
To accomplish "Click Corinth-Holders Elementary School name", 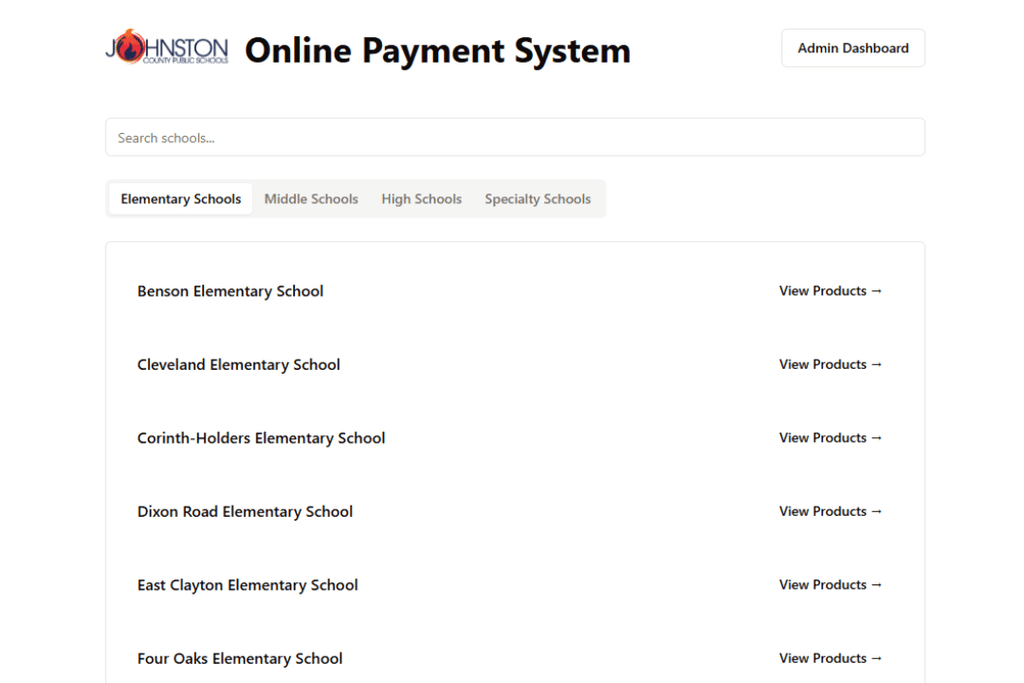I will click(x=261, y=437).
